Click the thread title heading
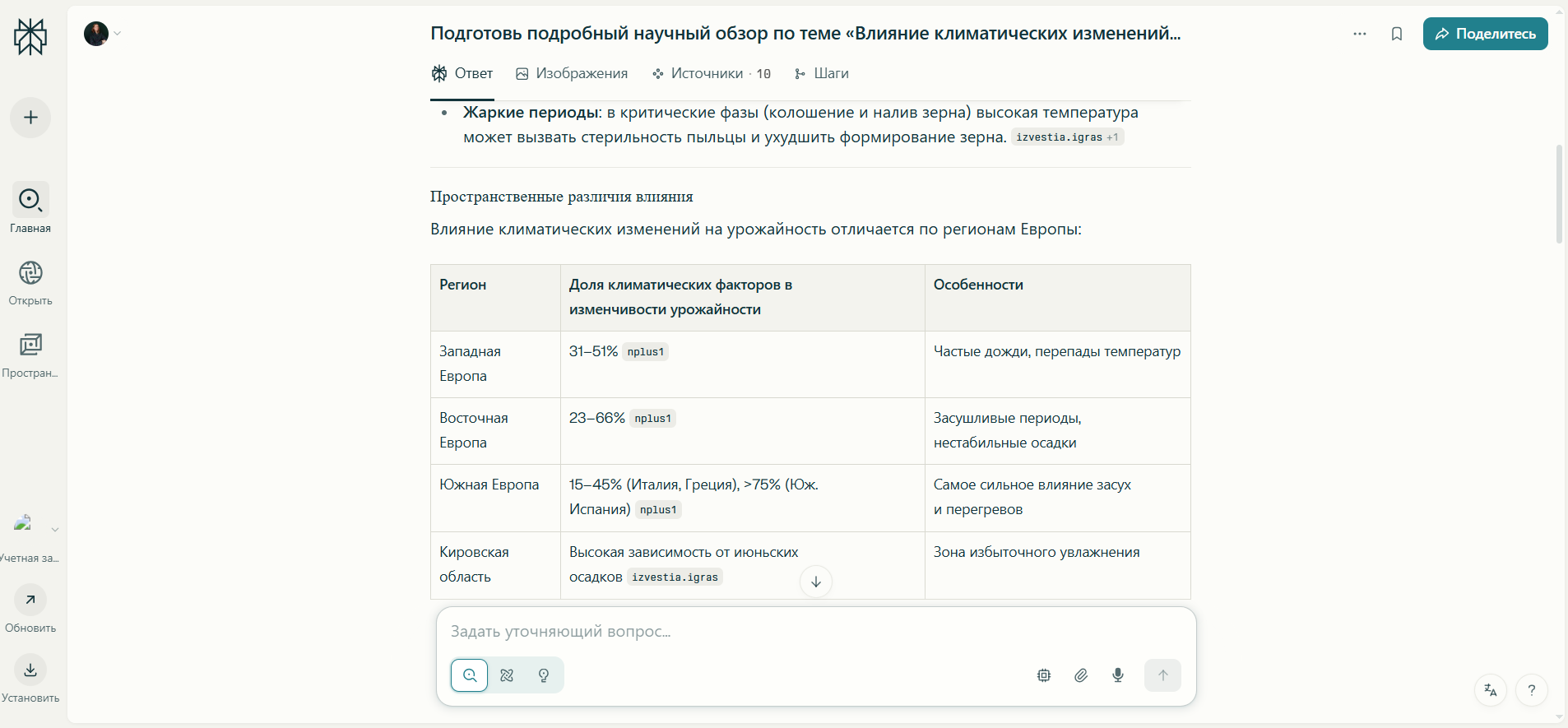The width and height of the screenshot is (1568, 728). tap(805, 34)
